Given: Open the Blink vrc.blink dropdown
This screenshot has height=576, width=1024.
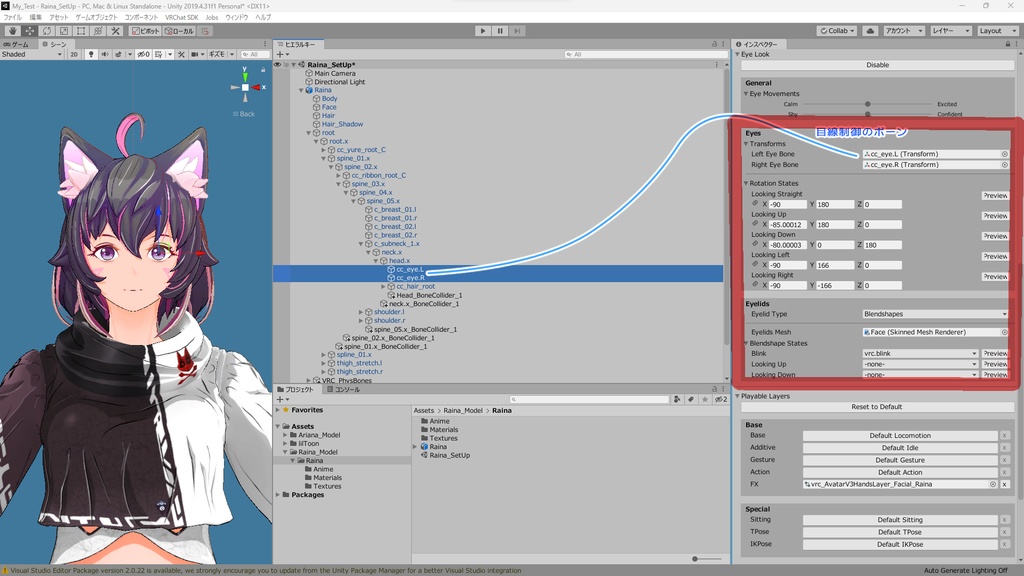Looking at the screenshot, I should tap(920, 353).
